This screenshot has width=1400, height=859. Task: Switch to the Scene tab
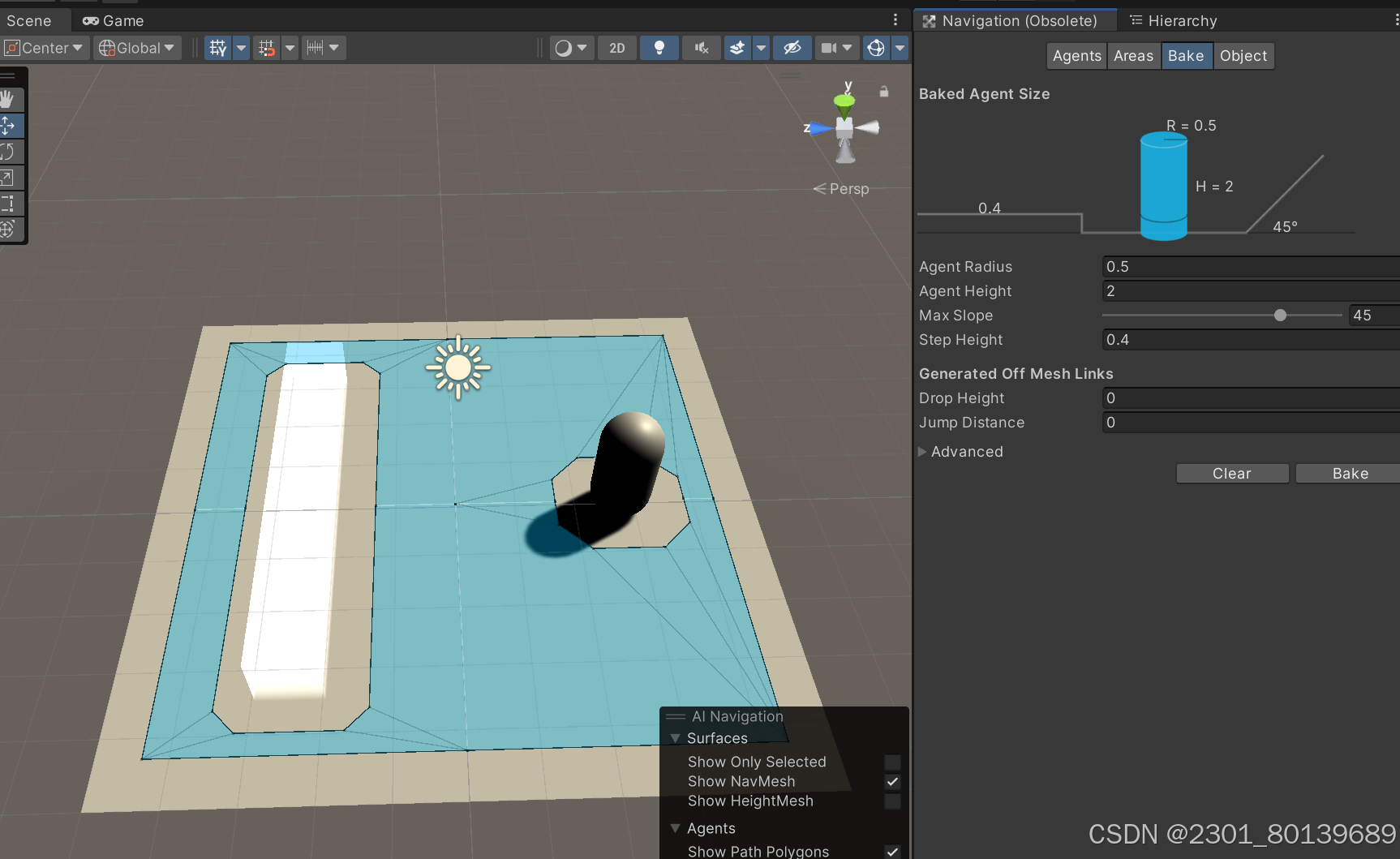pyautogui.click(x=30, y=20)
